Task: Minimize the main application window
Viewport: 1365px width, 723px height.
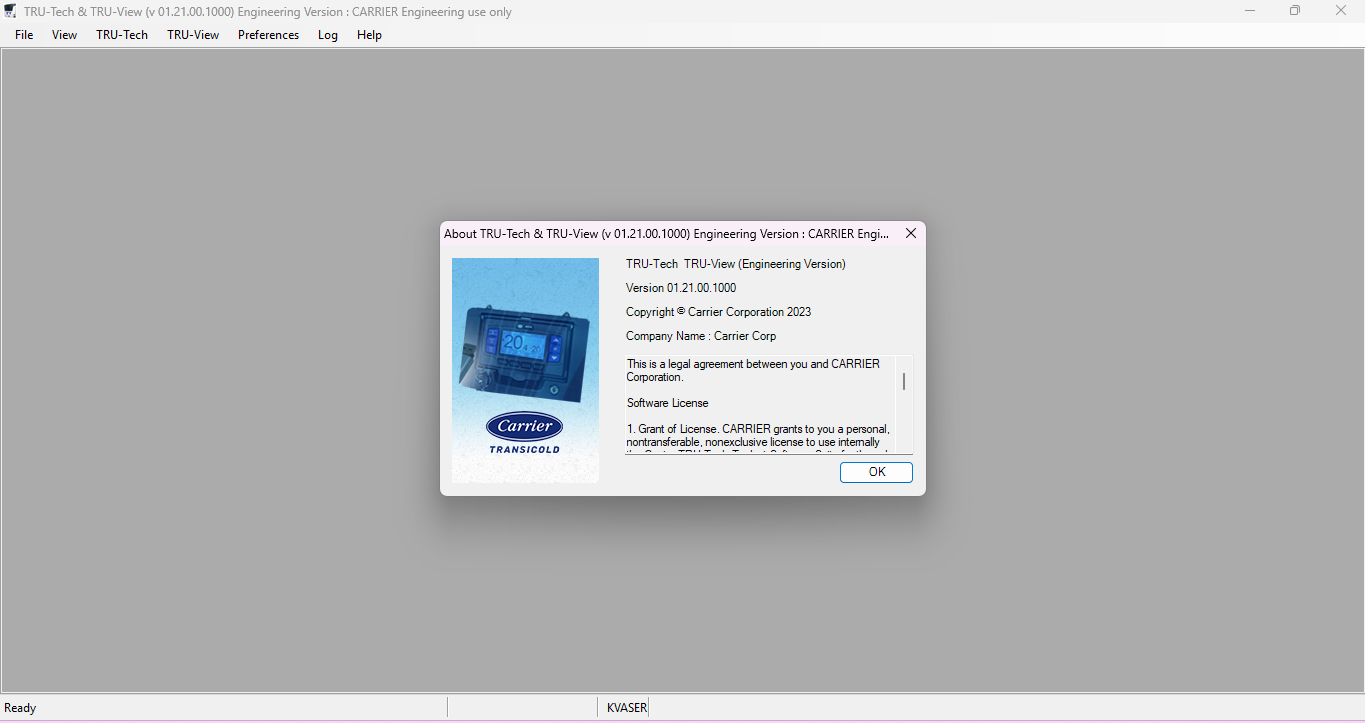Action: point(1250,11)
